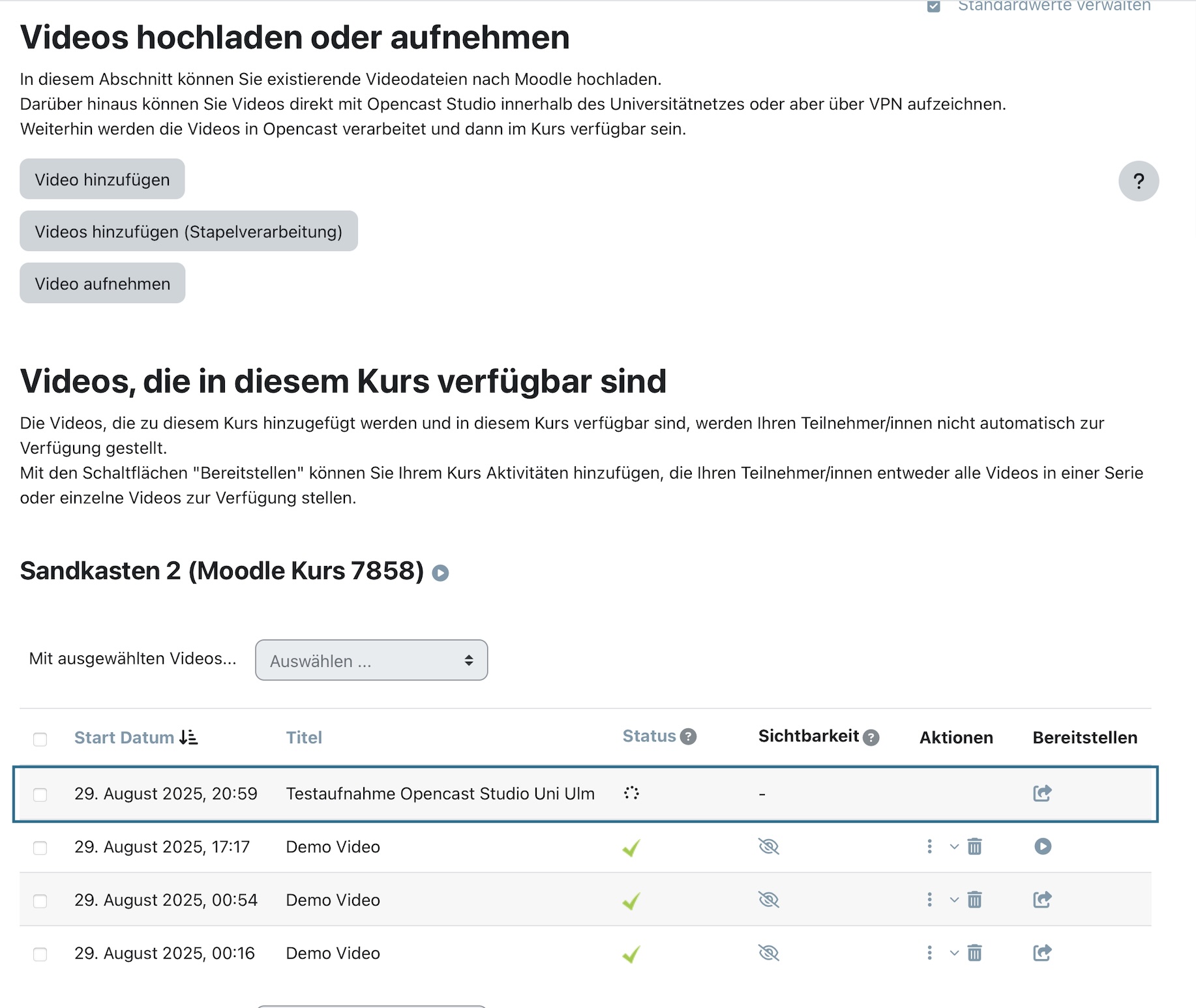Viewport: 1196px width, 1008px height.
Task: Open the Sandkasten 2 series play icon
Action: pos(440,573)
